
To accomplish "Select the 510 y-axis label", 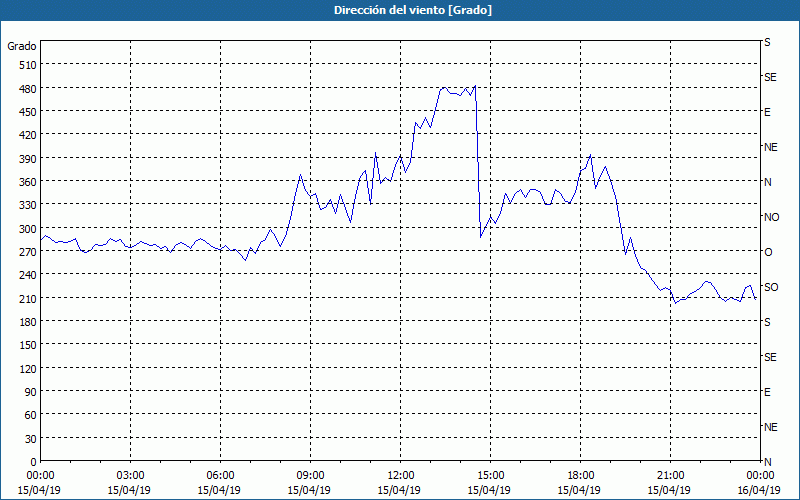I will tap(29, 65).
